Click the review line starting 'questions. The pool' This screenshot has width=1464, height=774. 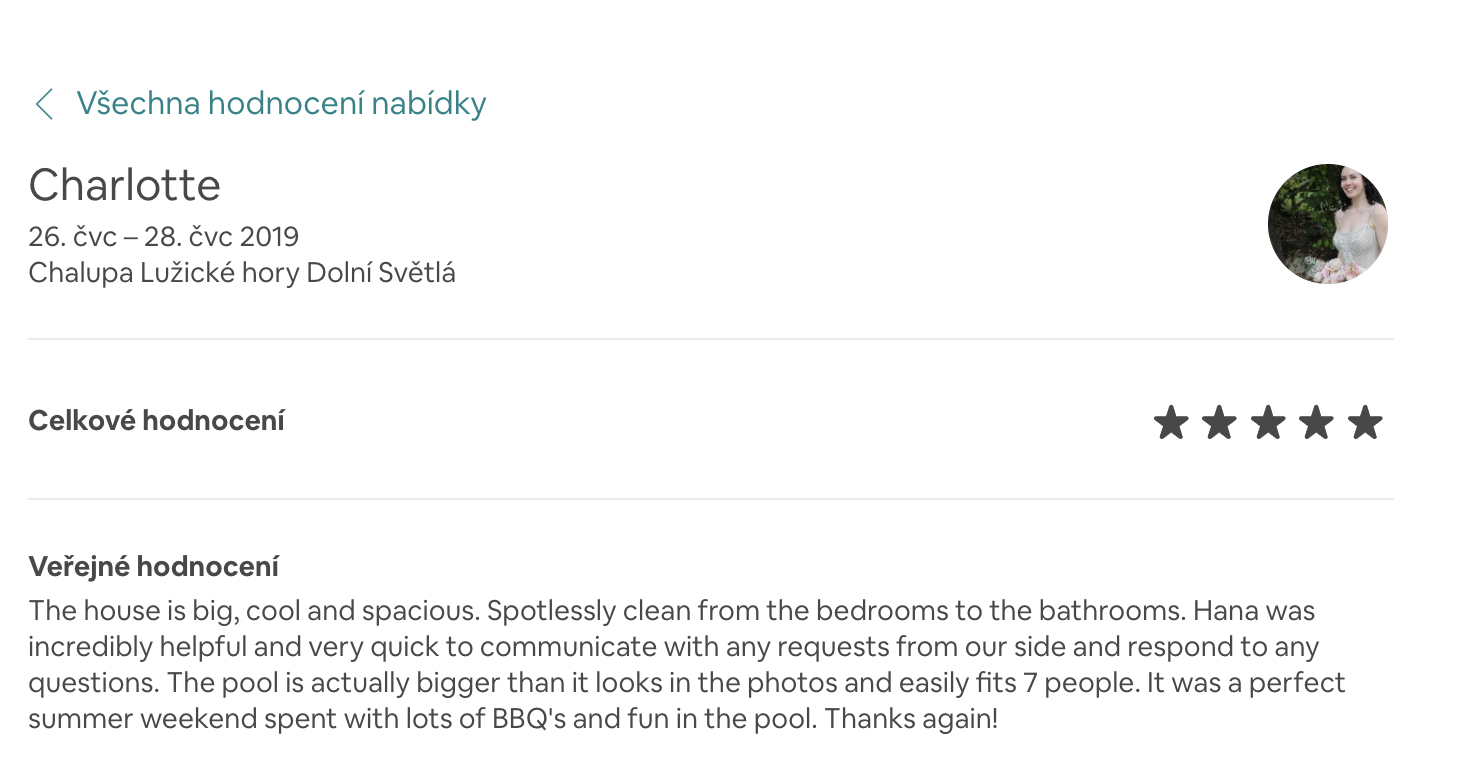(x=687, y=682)
